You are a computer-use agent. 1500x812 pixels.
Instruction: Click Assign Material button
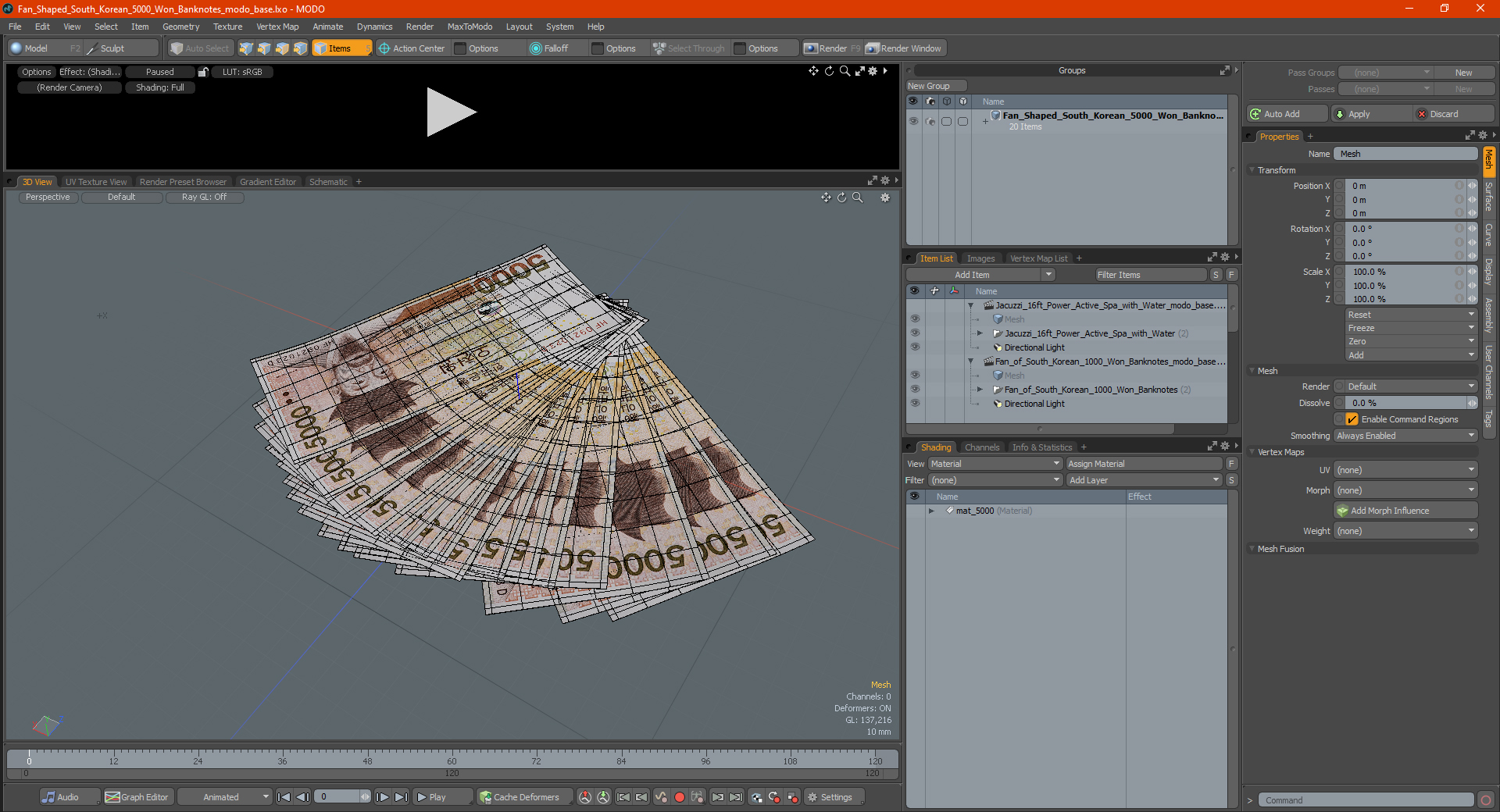[x=1145, y=464]
